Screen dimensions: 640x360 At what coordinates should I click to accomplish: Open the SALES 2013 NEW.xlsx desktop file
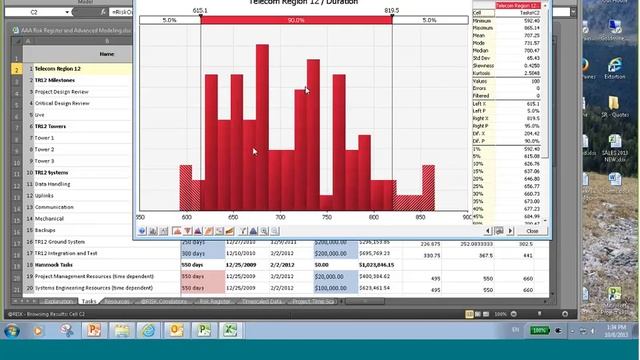(x=615, y=149)
